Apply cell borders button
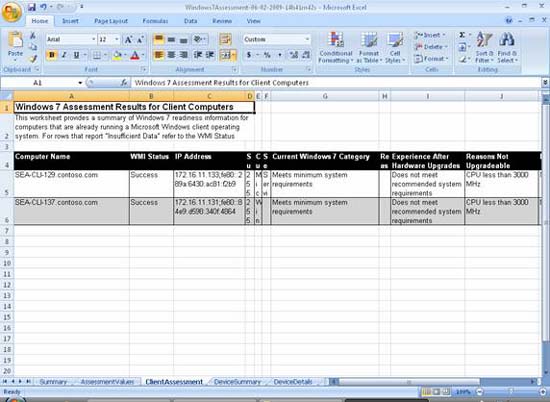Viewport: 550px width, 402px height. pos(97,55)
